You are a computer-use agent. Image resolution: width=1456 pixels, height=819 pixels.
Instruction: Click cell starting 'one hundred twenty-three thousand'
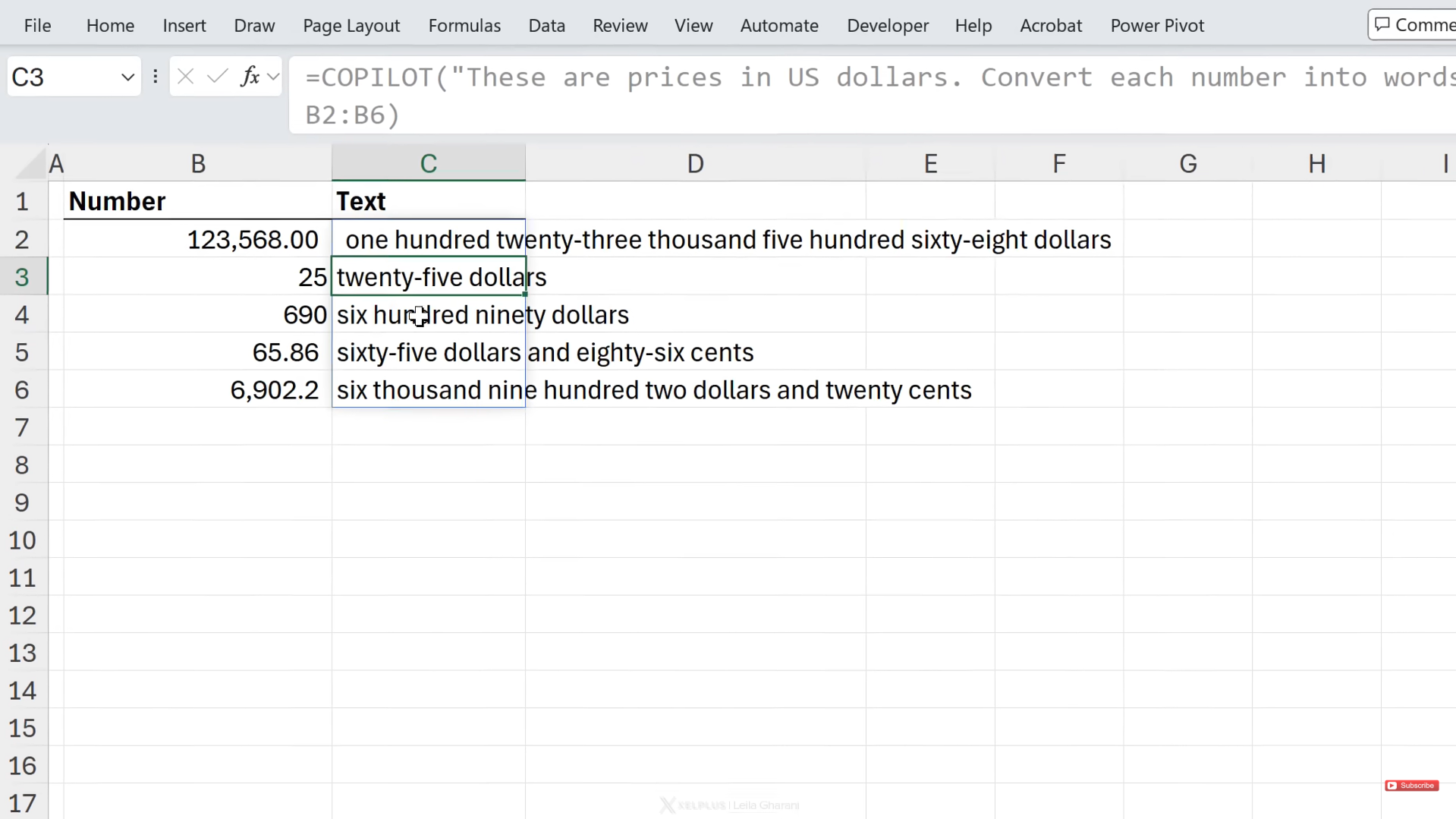(429, 239)
